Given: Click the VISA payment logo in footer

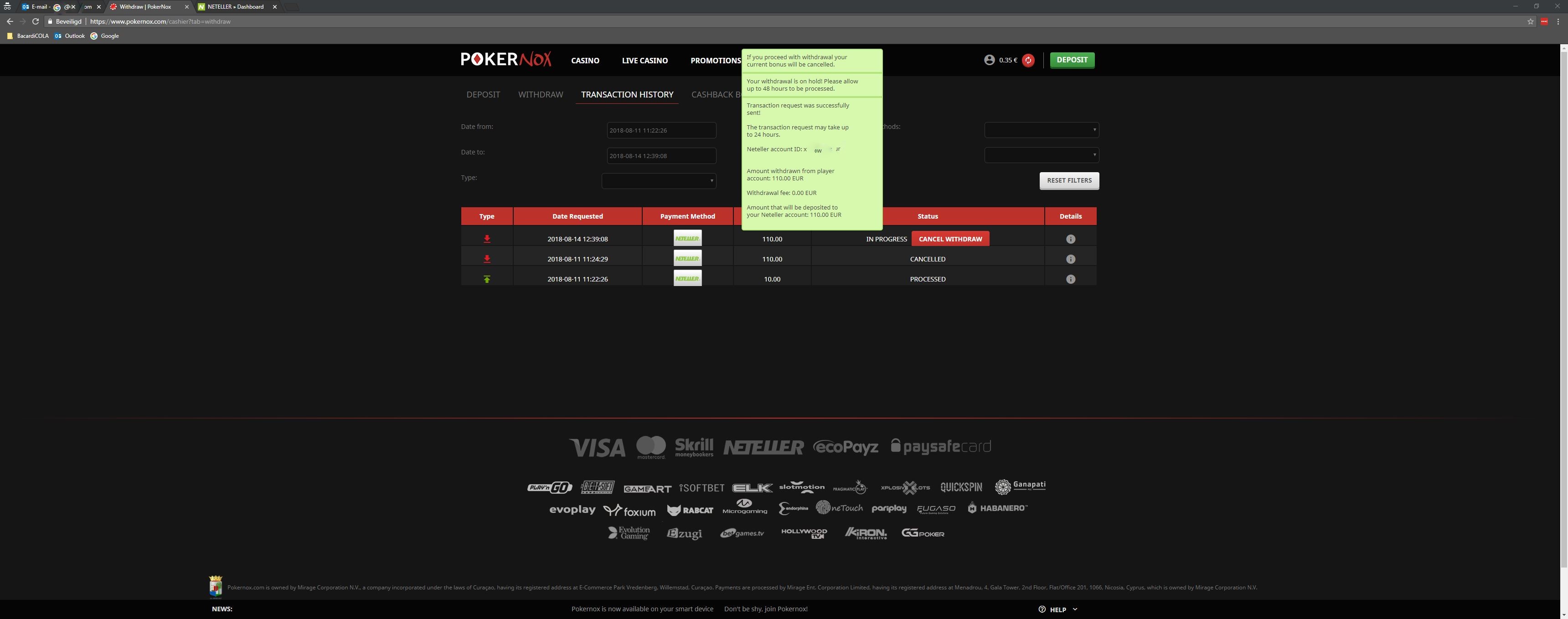Looking at the screenshot, I should [597, 448].
